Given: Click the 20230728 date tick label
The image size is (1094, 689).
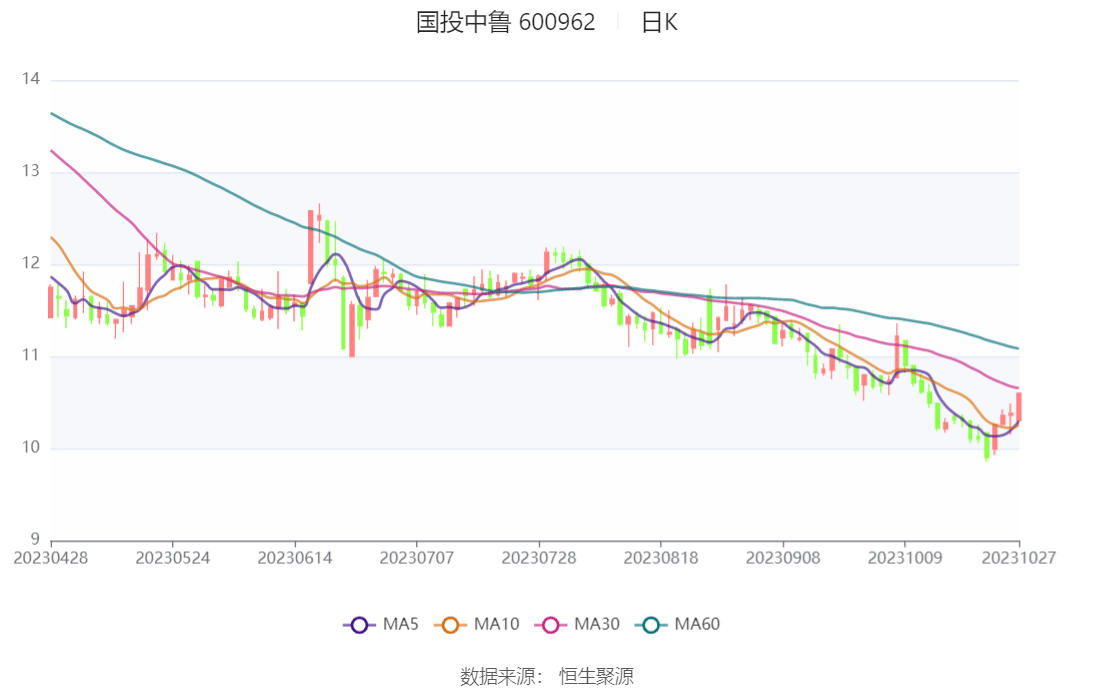Looking at the screenshot, I should coord(539,557).
